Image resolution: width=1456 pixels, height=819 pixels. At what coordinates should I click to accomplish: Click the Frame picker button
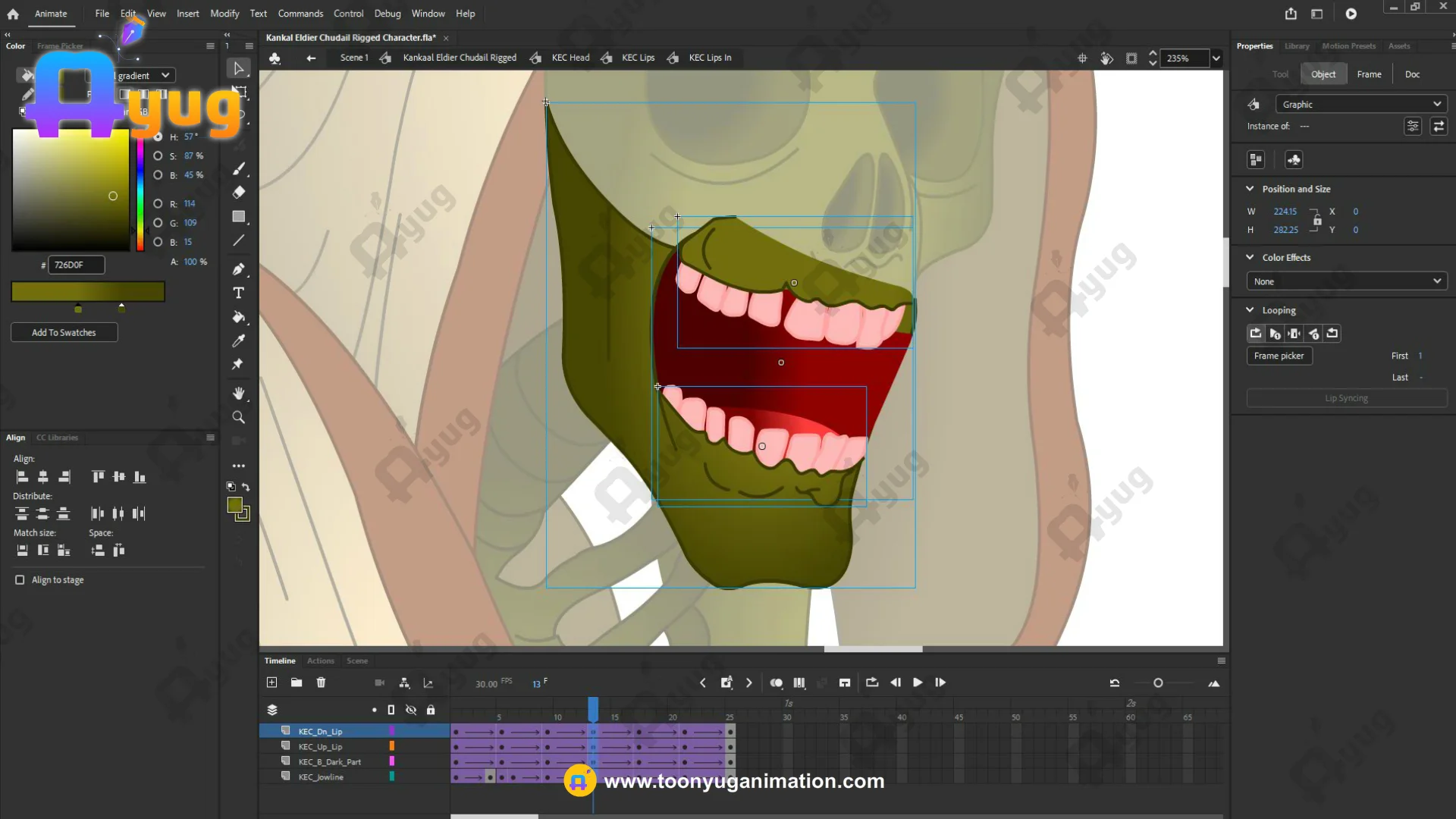click(x=1279, y=356)
